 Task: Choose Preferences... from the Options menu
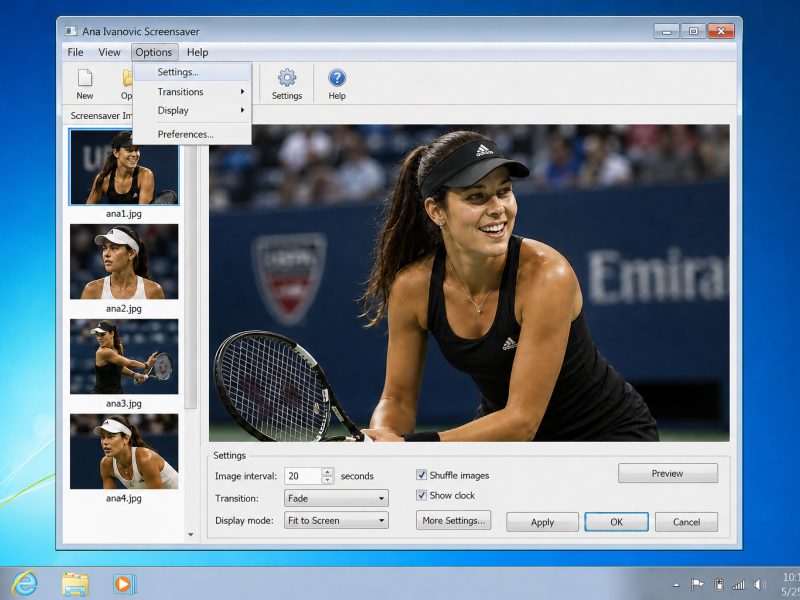tap(192, 134)
